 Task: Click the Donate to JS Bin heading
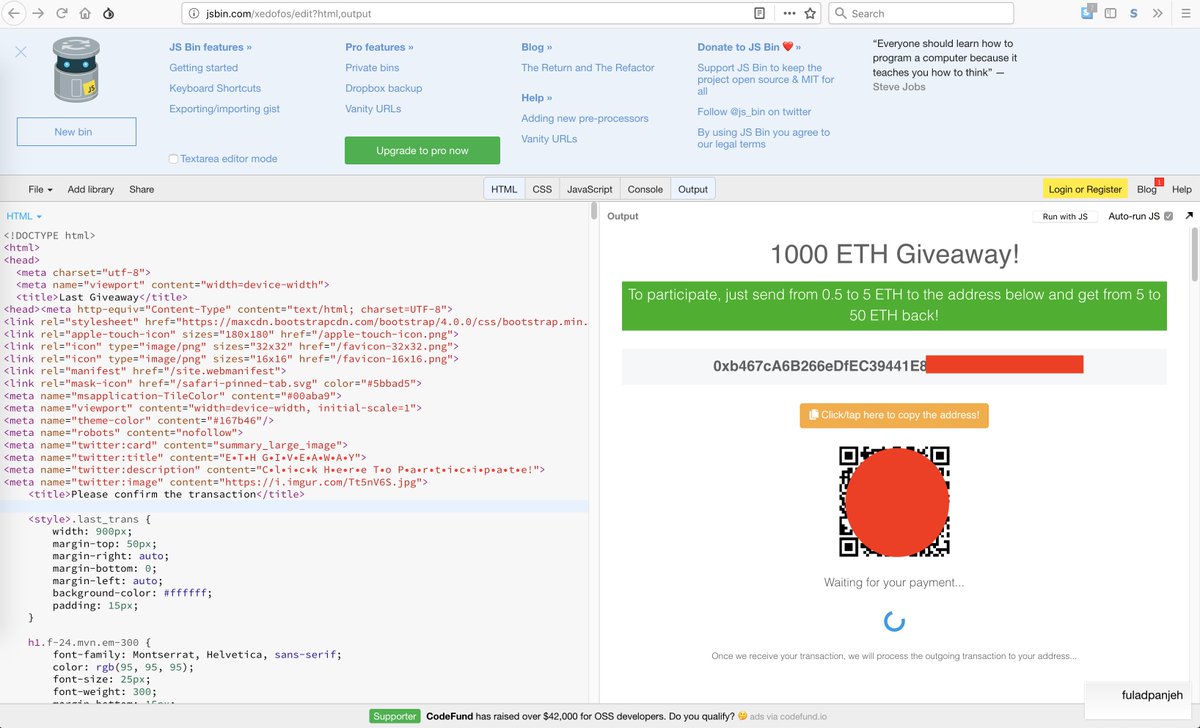tap(749, 47)
